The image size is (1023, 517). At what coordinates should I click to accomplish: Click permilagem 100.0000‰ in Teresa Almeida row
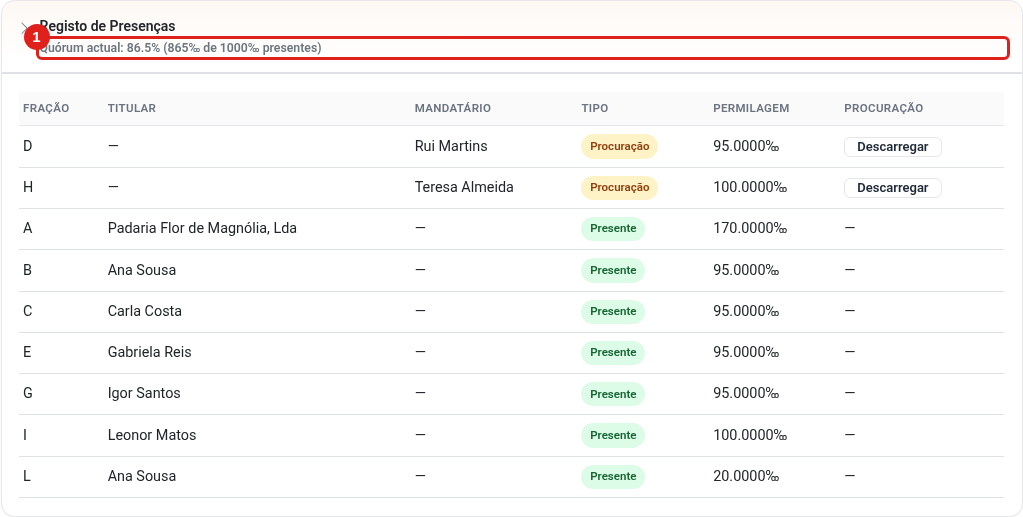[x=750, y=187]
